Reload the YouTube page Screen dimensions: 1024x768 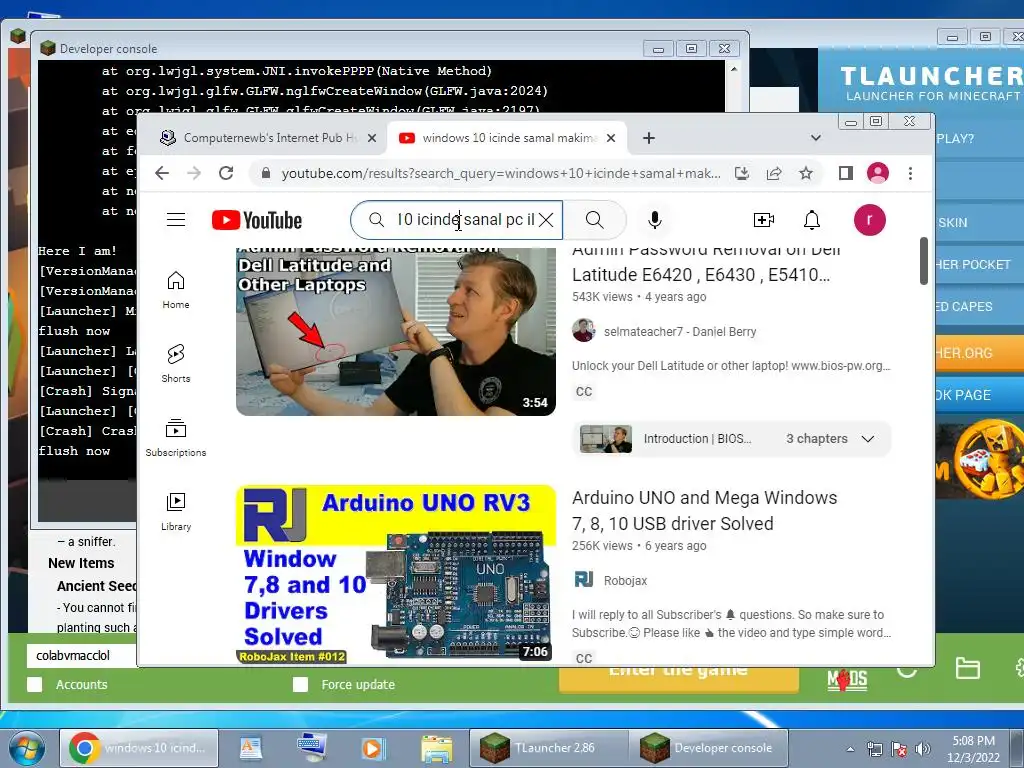point(226,173)
